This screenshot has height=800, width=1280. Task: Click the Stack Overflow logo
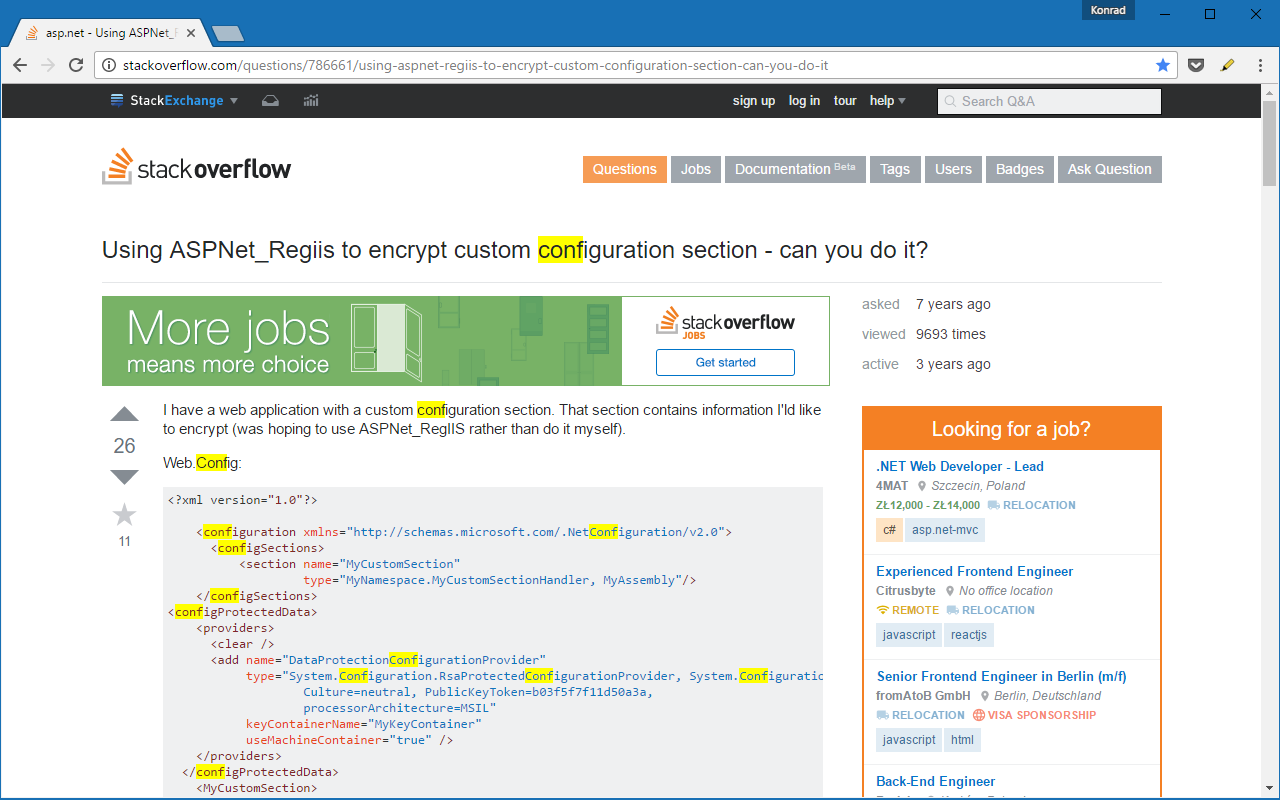196,167
